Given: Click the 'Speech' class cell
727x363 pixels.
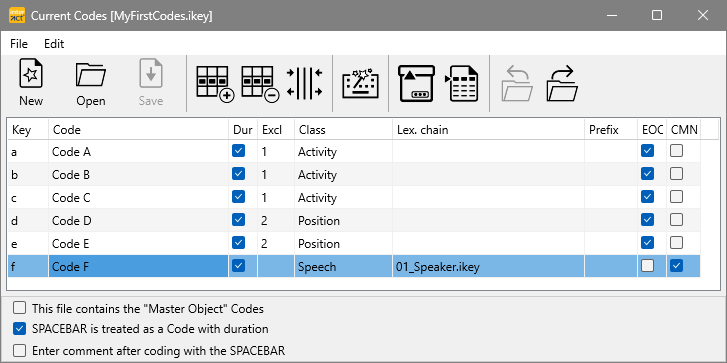Looking at the screenshot, I should (344, 266).
